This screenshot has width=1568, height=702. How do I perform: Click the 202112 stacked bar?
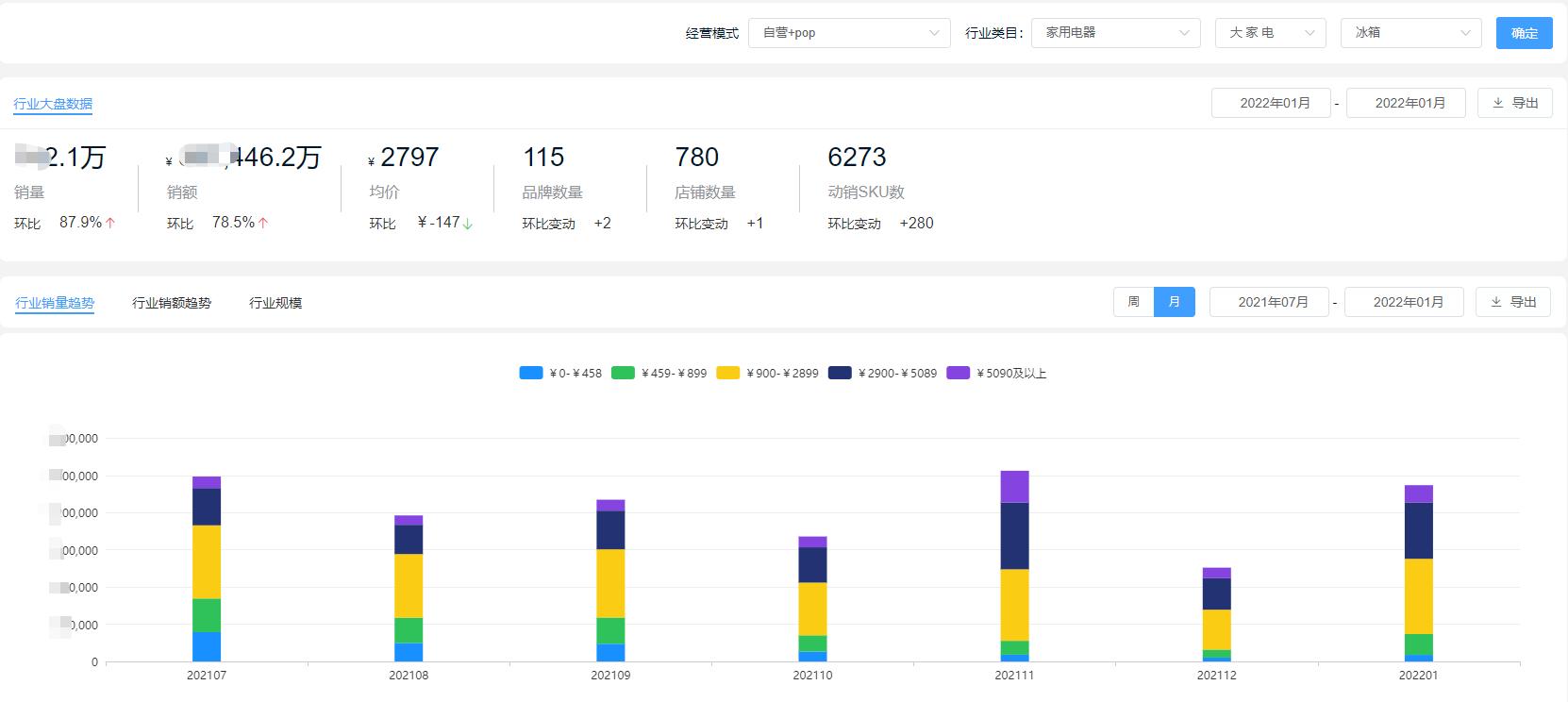1216,614
